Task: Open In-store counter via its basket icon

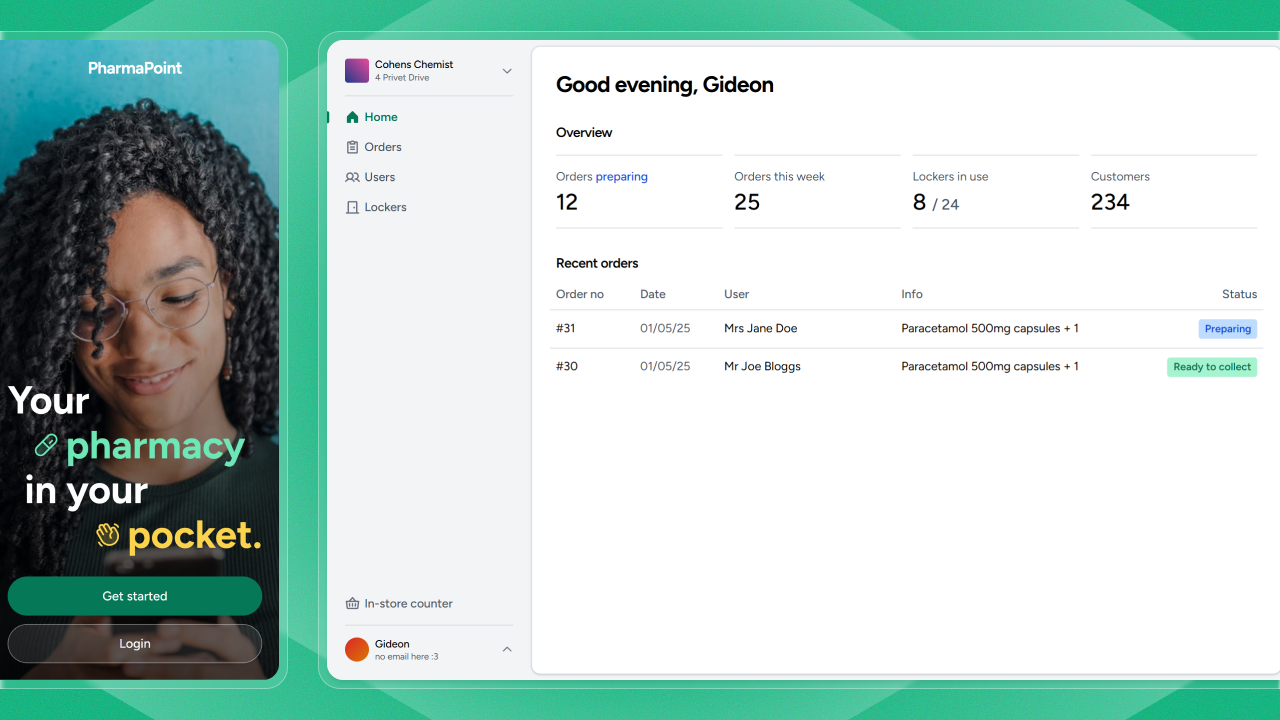Action: coord(352,603)
